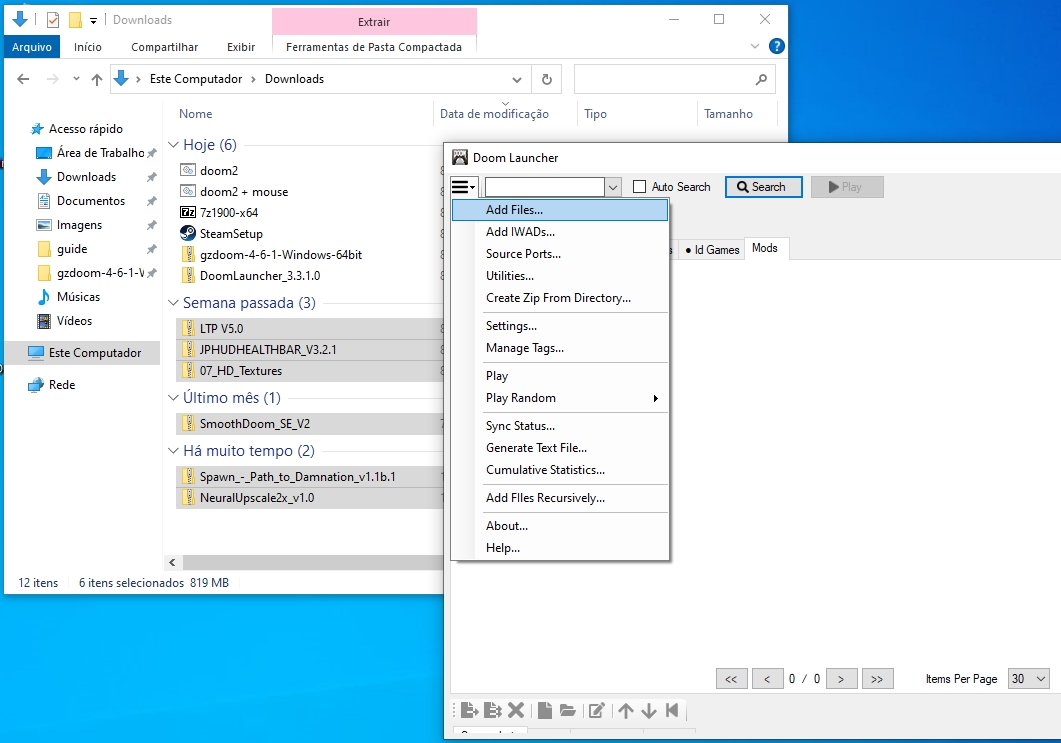Screen dimensions: 1061x743
Task: Select the DoomLauncher_3.3.1.0 file
Action: tap(260, 275)
